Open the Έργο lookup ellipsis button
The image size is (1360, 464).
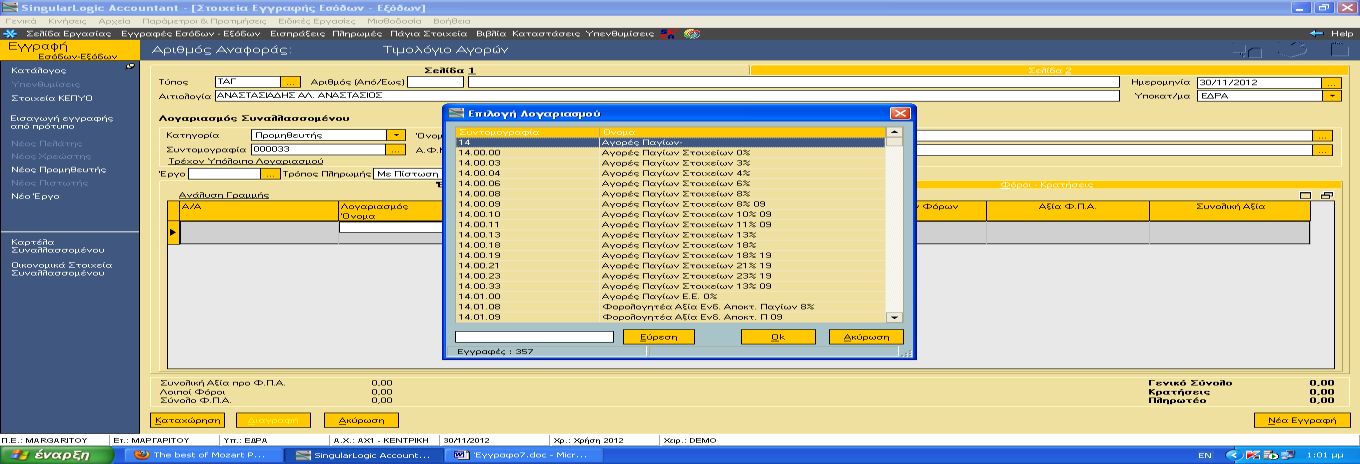pos(271,174)
